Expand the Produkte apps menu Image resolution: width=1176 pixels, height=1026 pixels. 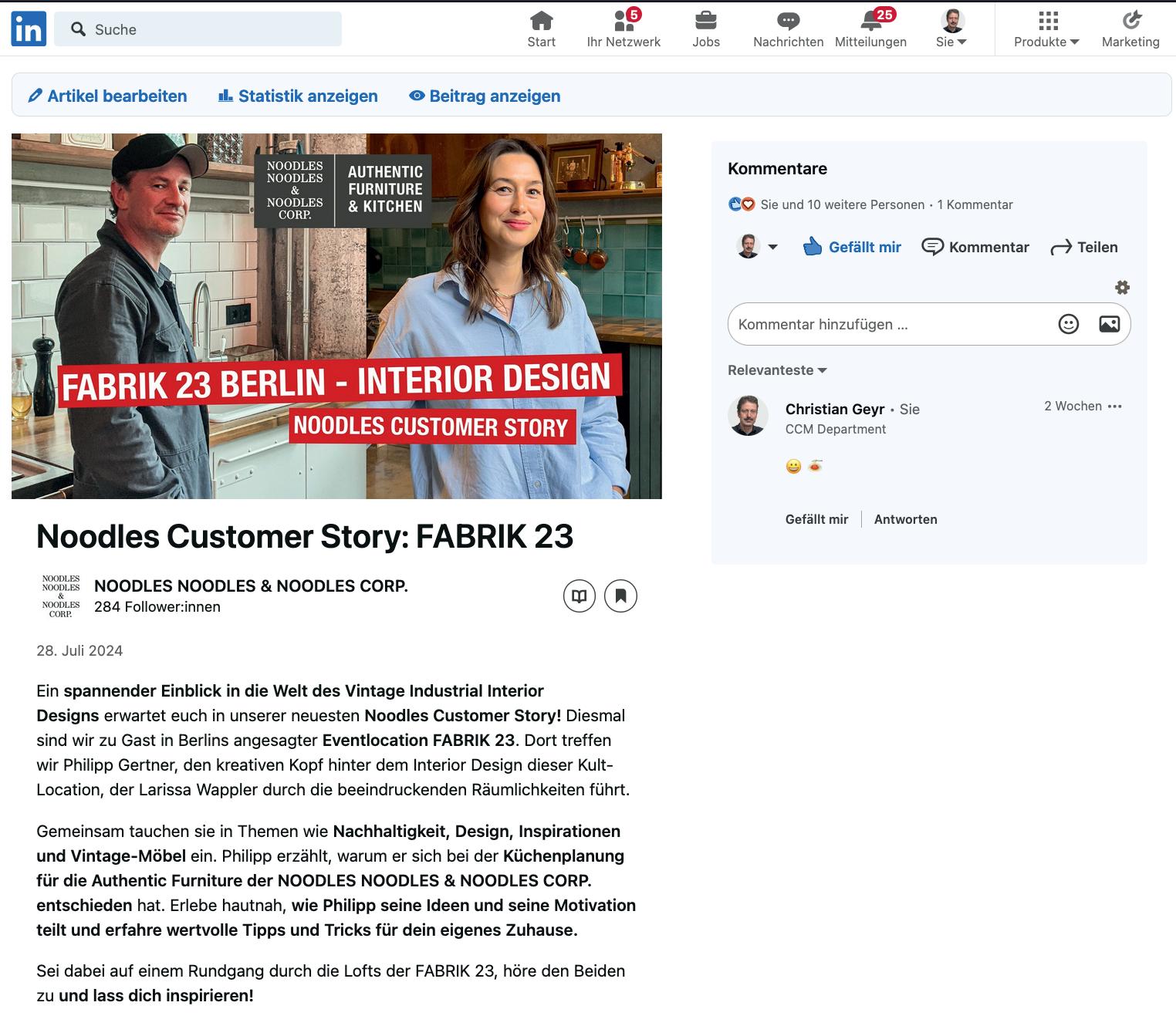point(1046,29)
